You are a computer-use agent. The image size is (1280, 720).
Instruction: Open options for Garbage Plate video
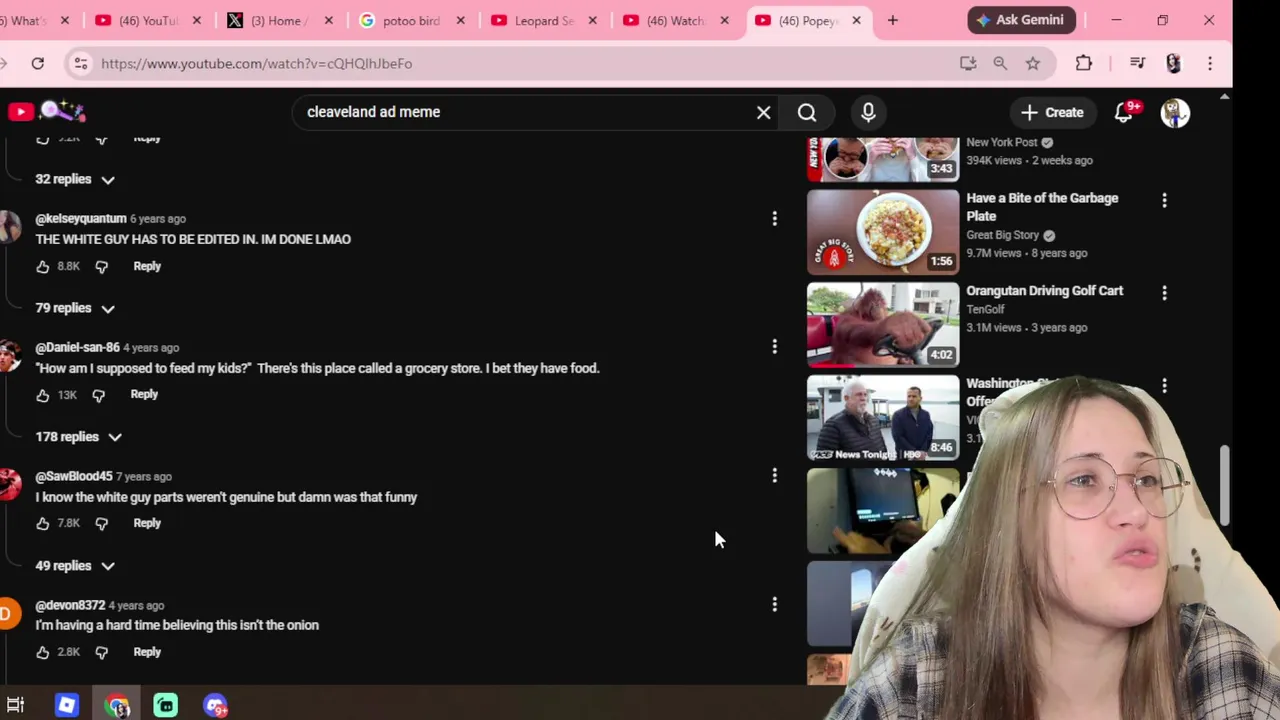[1164, 200]
